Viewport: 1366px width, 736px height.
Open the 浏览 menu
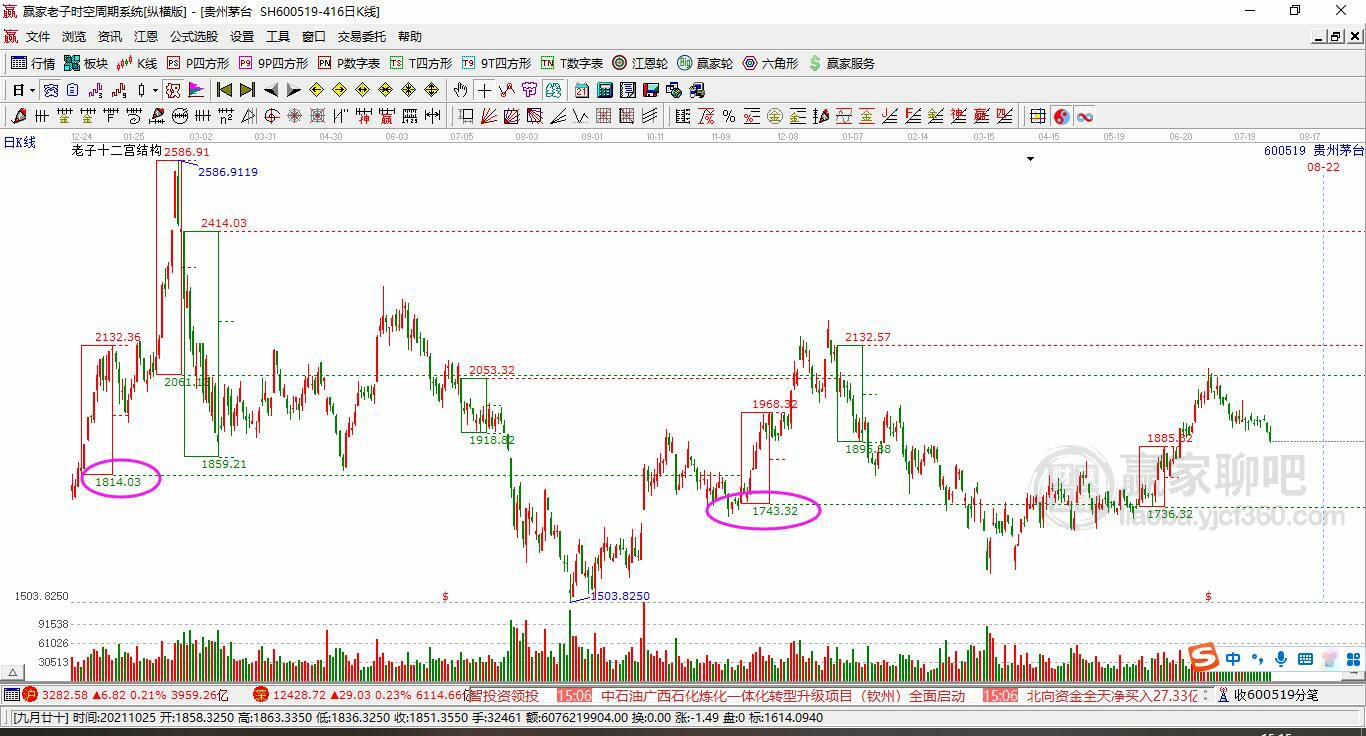pyautogui.click(x=74, y=37)
